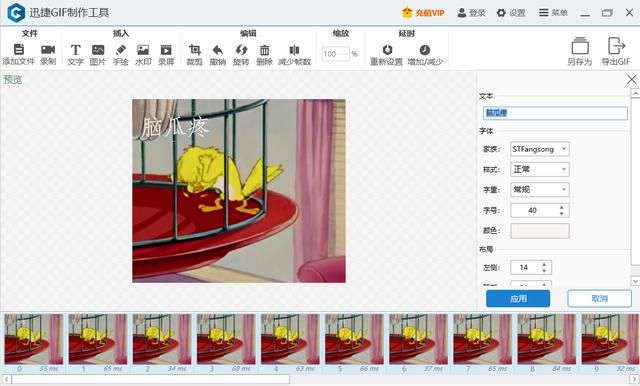The height and width of the screenshot is (386, 640).
Task: Select frame 1 thumbnail
Action: (x=98, y=339)
